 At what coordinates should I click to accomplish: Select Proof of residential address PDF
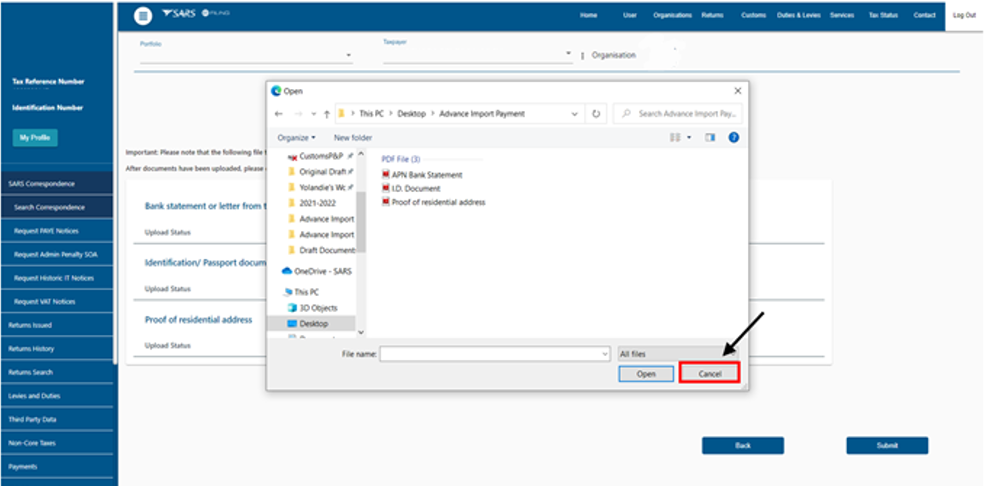(x=437, y=202)
